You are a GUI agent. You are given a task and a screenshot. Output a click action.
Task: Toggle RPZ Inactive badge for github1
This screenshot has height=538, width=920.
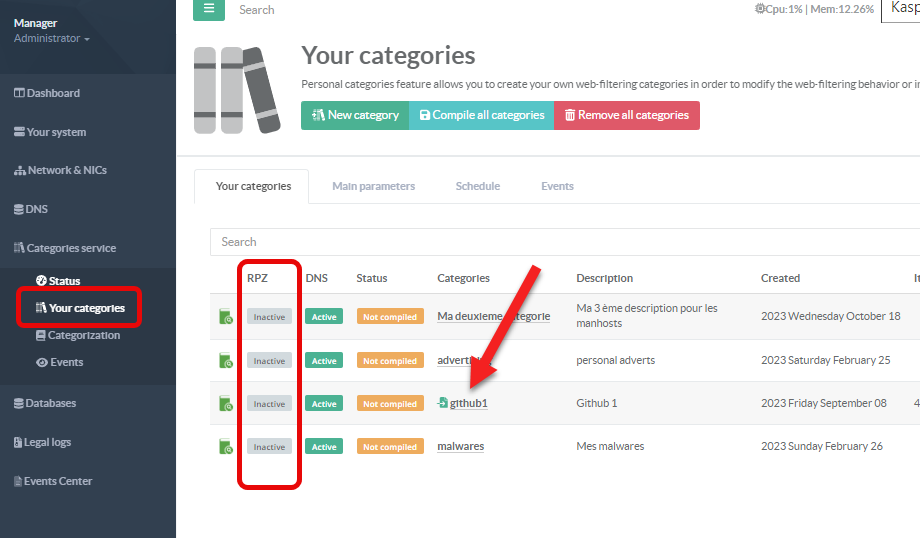pos(269,404)
